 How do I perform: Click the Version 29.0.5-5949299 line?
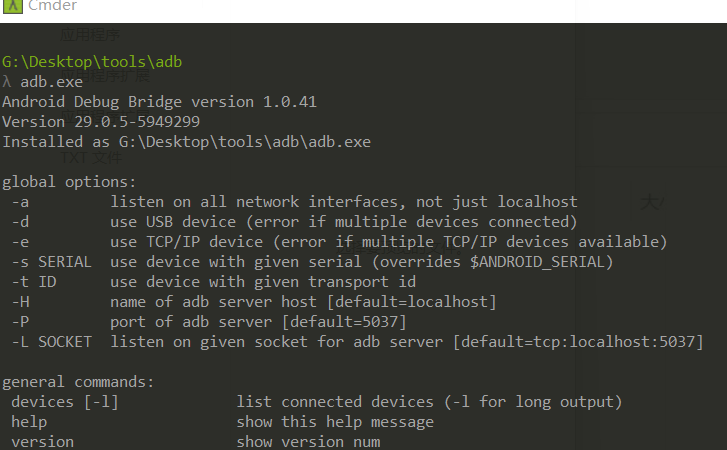coord(101,122)
